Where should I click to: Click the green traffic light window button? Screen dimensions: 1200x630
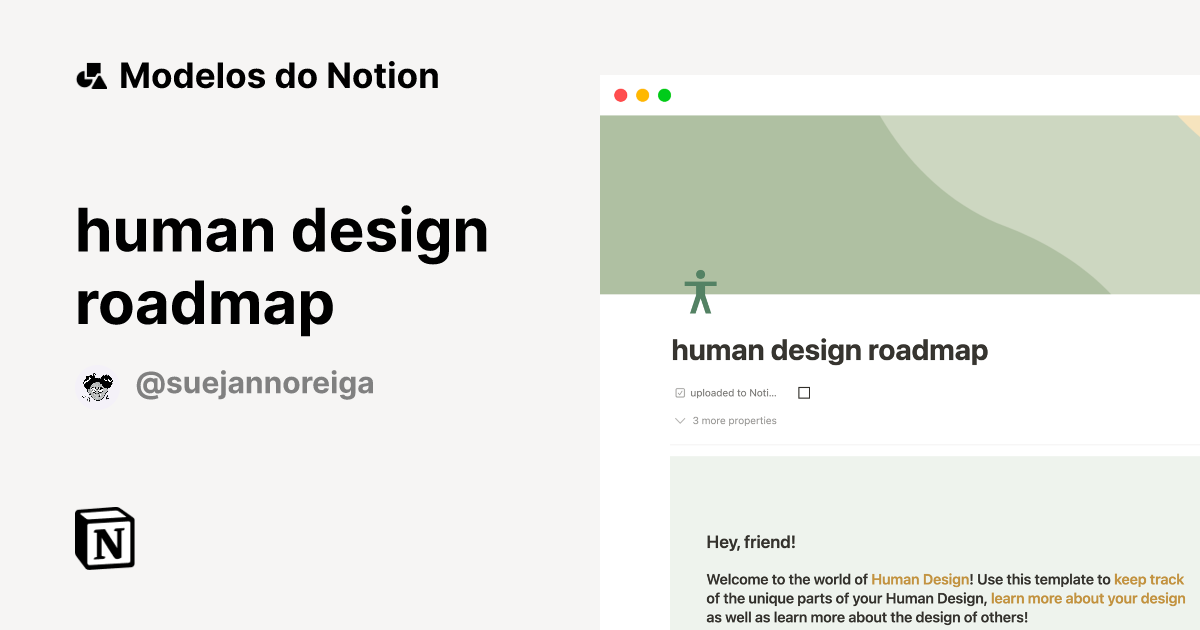point(664,95)
